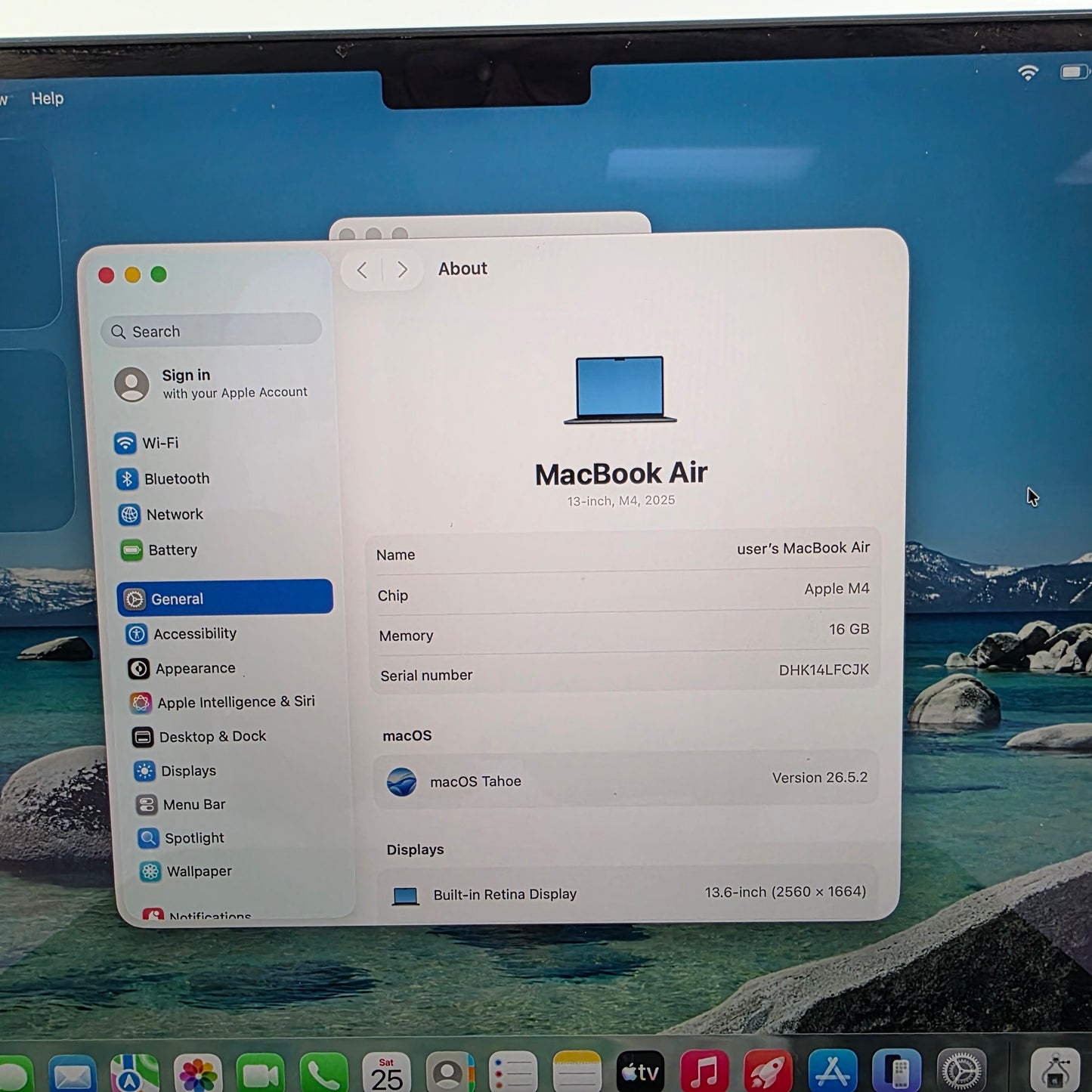Image resolution: width=1092 pixels, height=1092 pixels.
Task: Select Network in the sidebar
Action: 161,515
